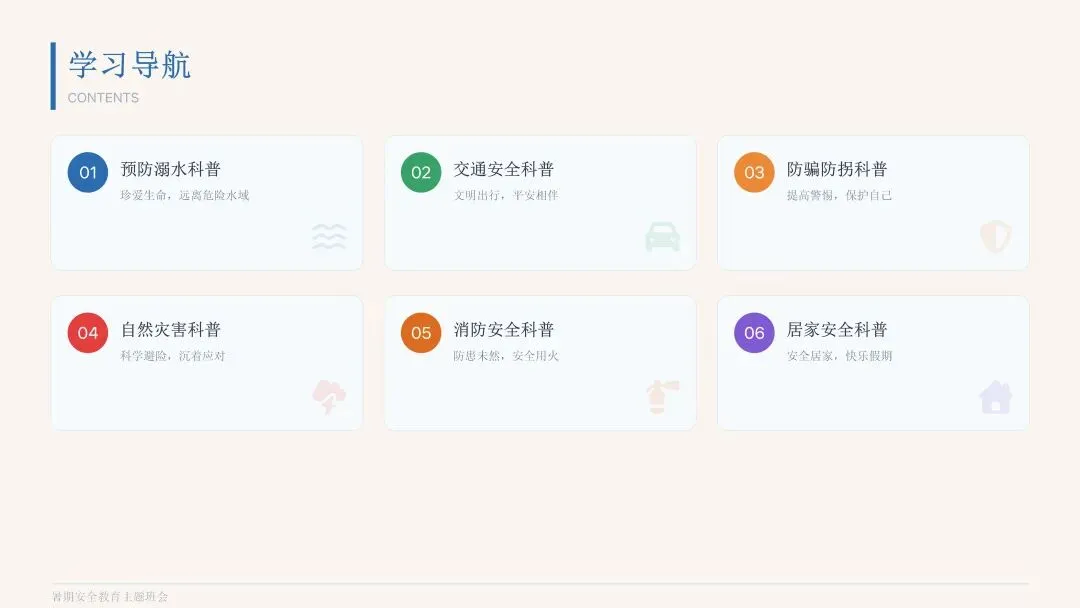
Task: Click the shield icon in anti-fraud card
Action: (995, 236)
